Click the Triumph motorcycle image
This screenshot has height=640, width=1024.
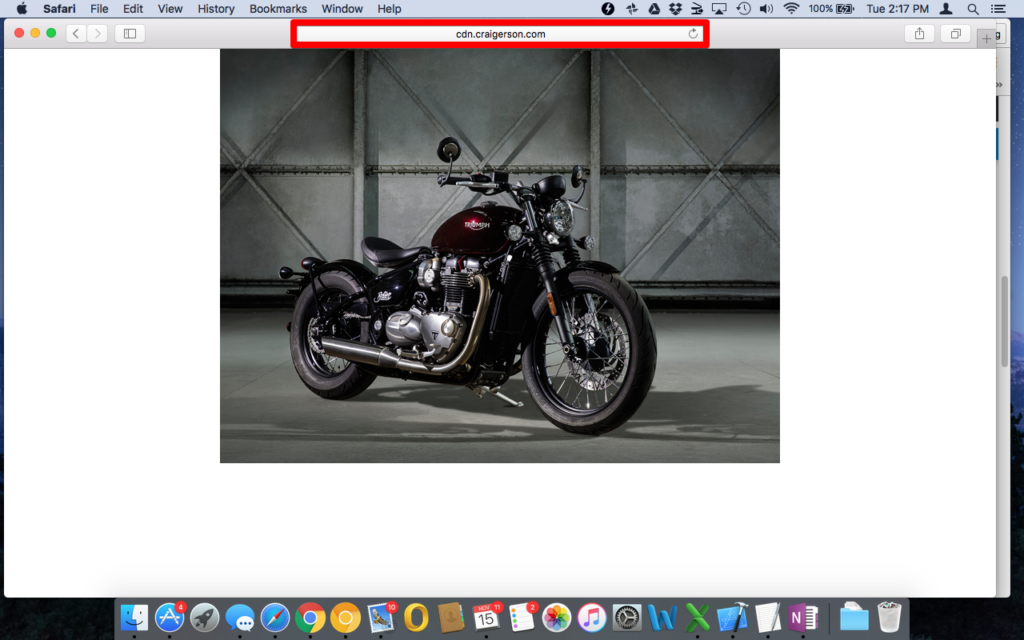499,256
